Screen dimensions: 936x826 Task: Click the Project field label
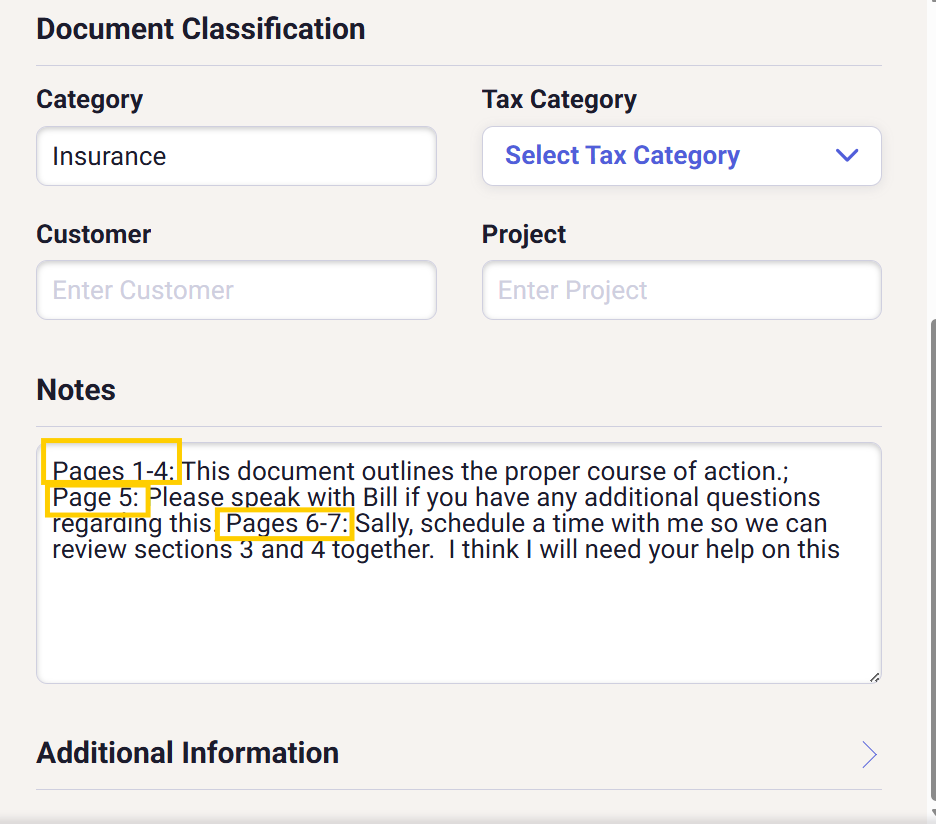coord(524,235)
